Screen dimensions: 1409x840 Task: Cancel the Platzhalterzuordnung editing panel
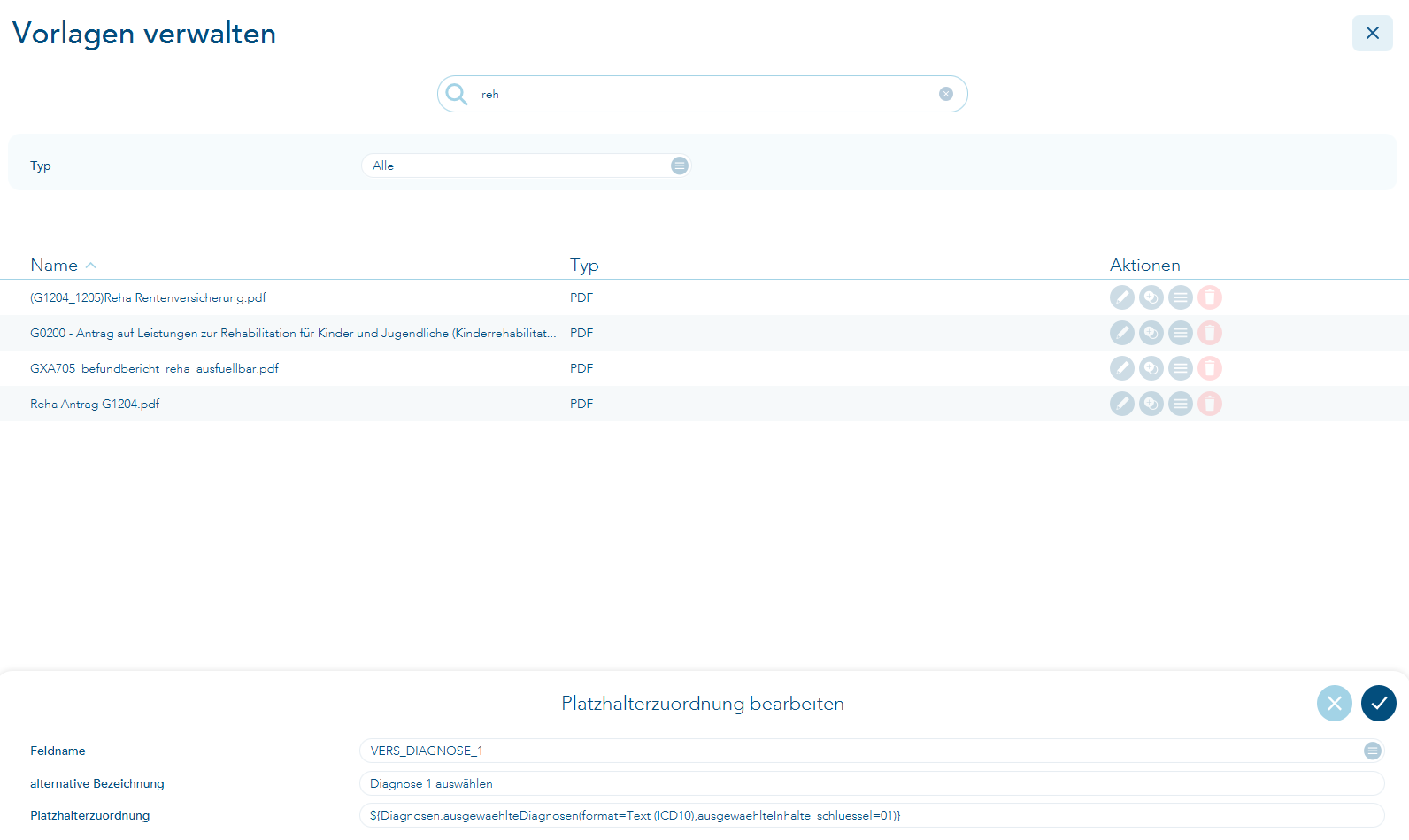point(1334,704)
